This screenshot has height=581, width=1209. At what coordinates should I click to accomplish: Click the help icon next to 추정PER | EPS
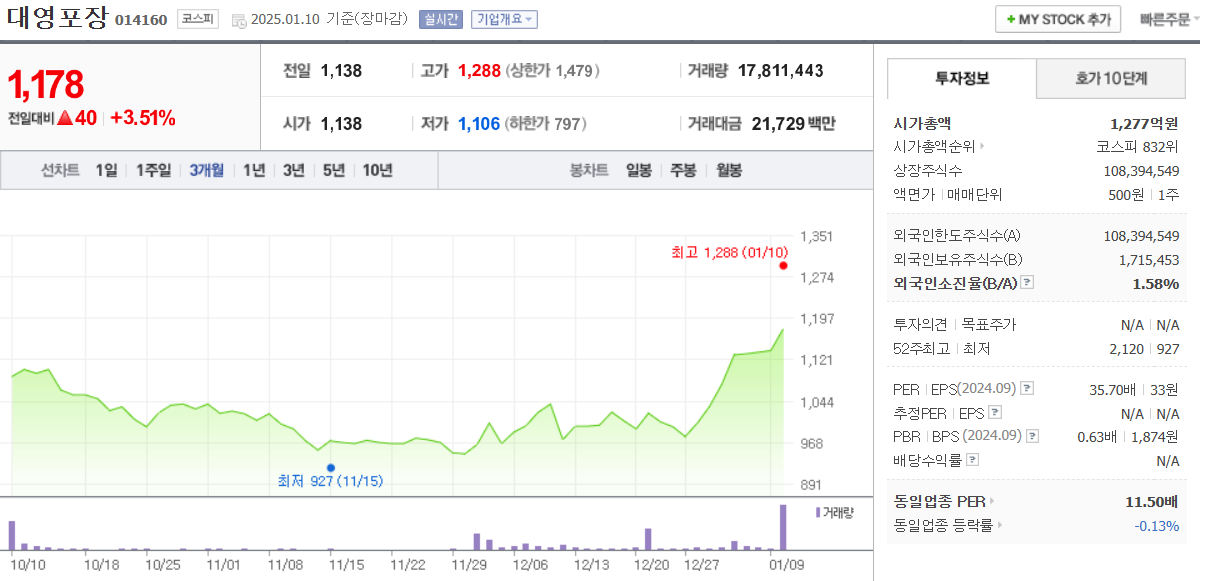[994, 412]
